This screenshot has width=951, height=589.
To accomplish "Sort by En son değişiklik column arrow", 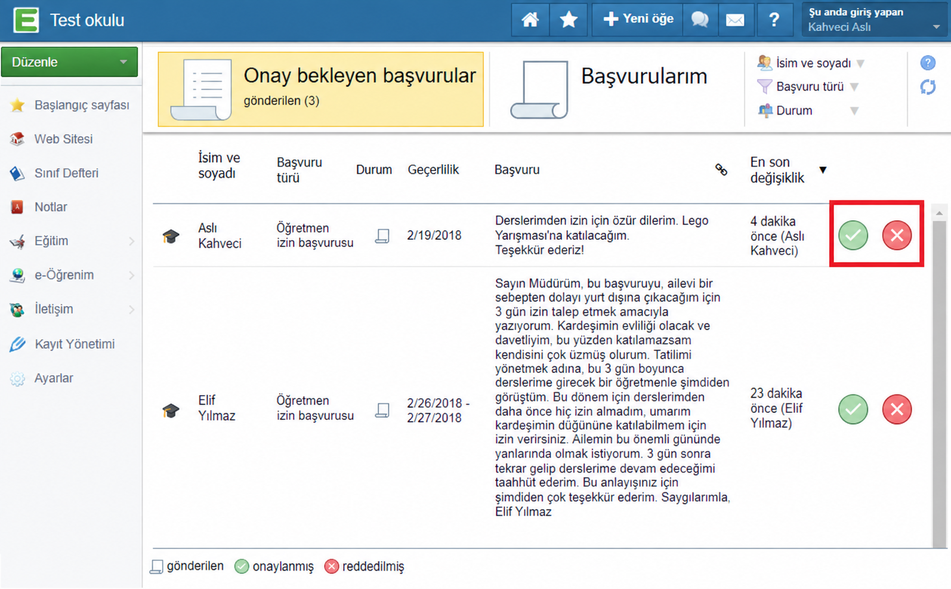I will click(822, 170).
